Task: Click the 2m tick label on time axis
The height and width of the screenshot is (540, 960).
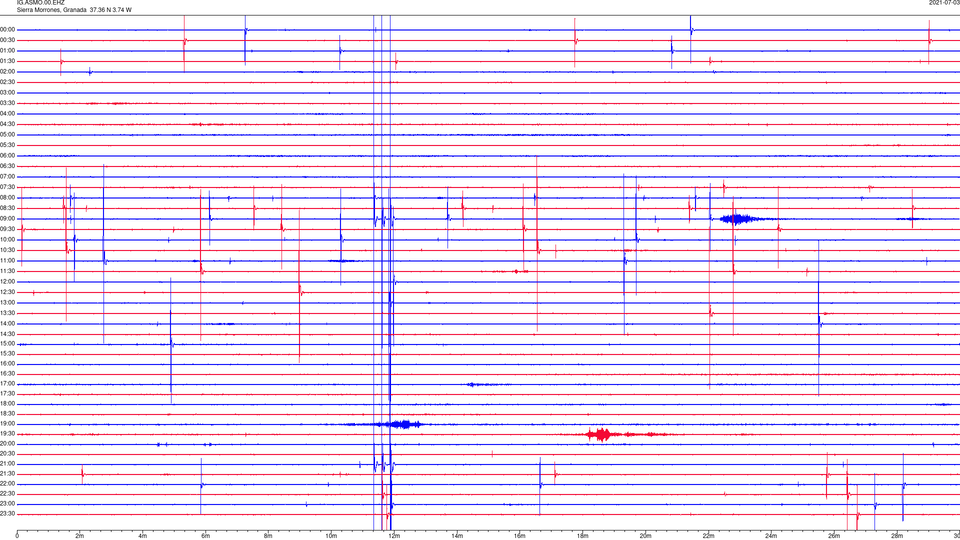Action: 80,536
